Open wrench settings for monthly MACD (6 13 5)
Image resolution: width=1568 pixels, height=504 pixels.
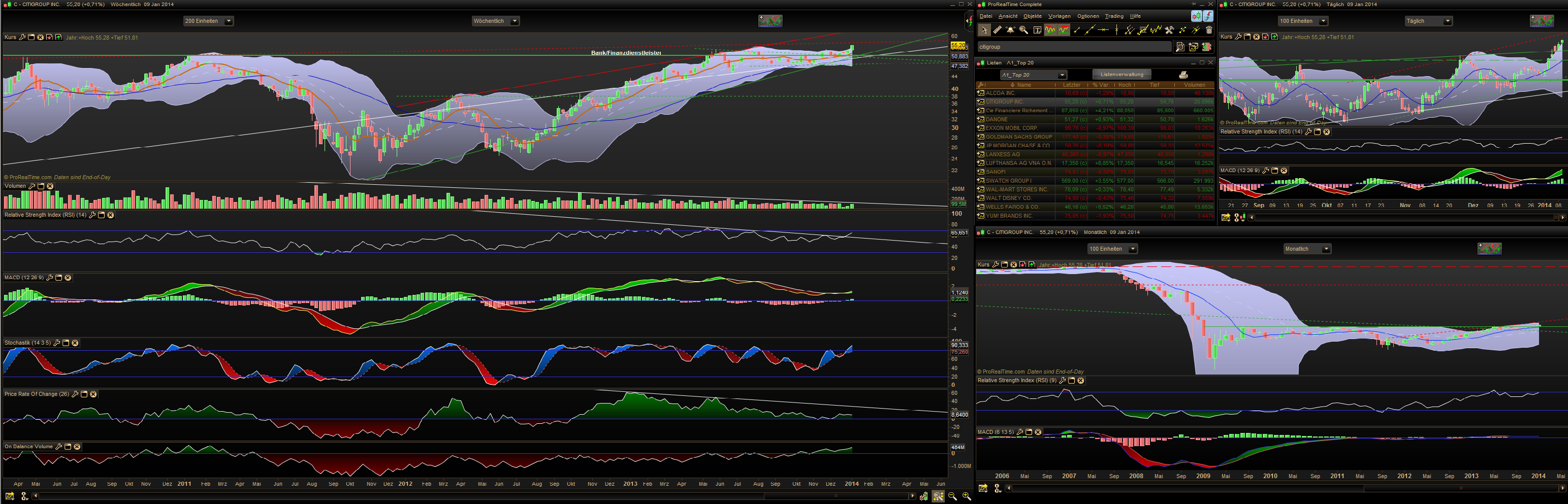coord(1020,432)
